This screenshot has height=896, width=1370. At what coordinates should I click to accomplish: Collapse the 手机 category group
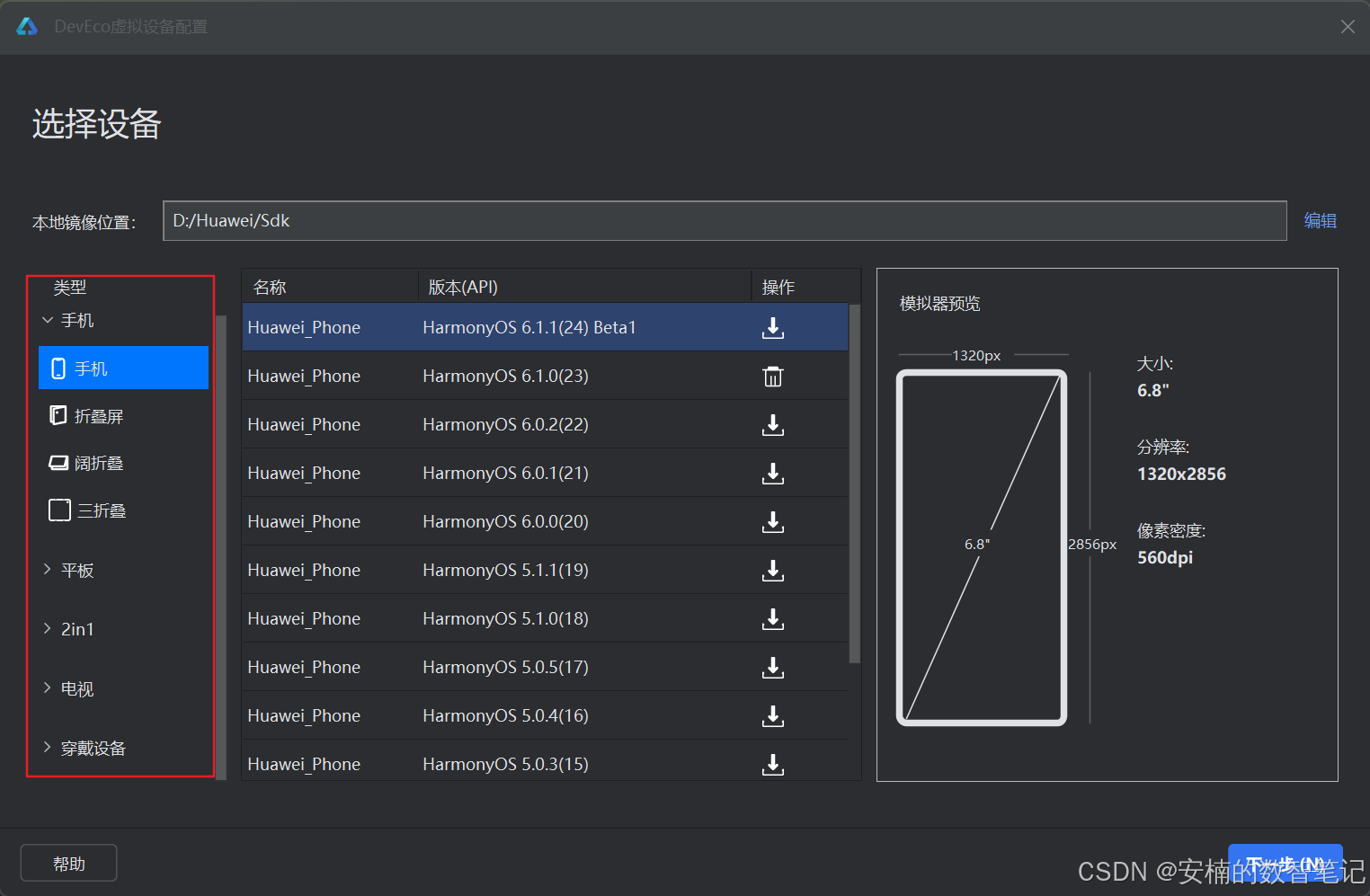coord(48,320)
